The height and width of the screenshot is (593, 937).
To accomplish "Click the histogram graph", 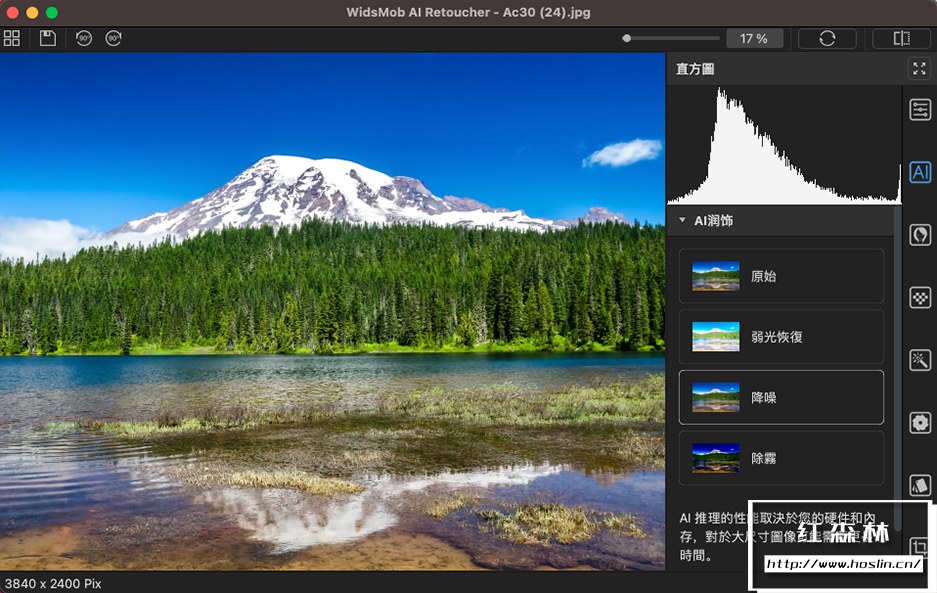I will tap(783, 145).
